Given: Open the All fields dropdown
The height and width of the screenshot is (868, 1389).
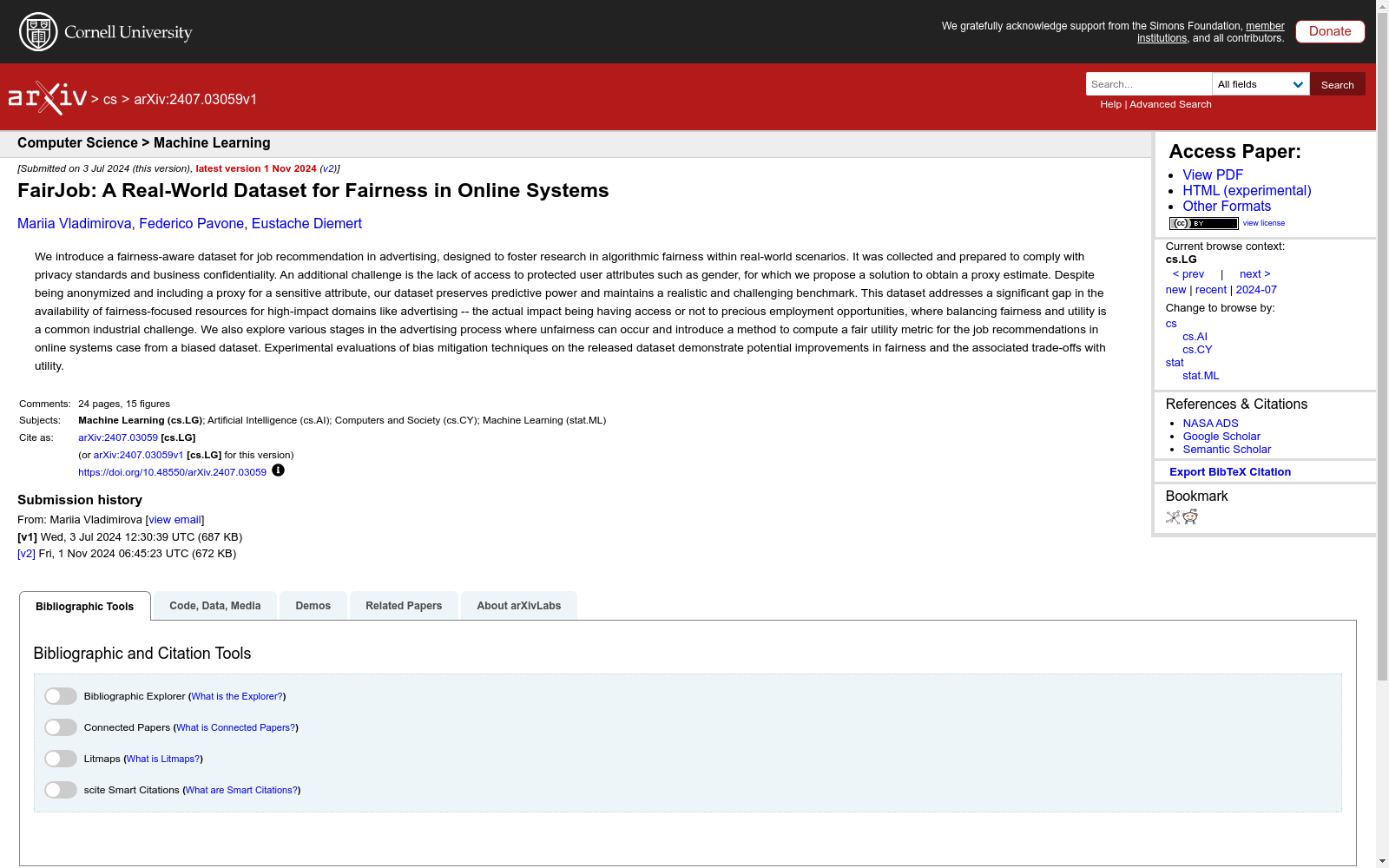Looking at the screenshot, I should pos(1261,84).
